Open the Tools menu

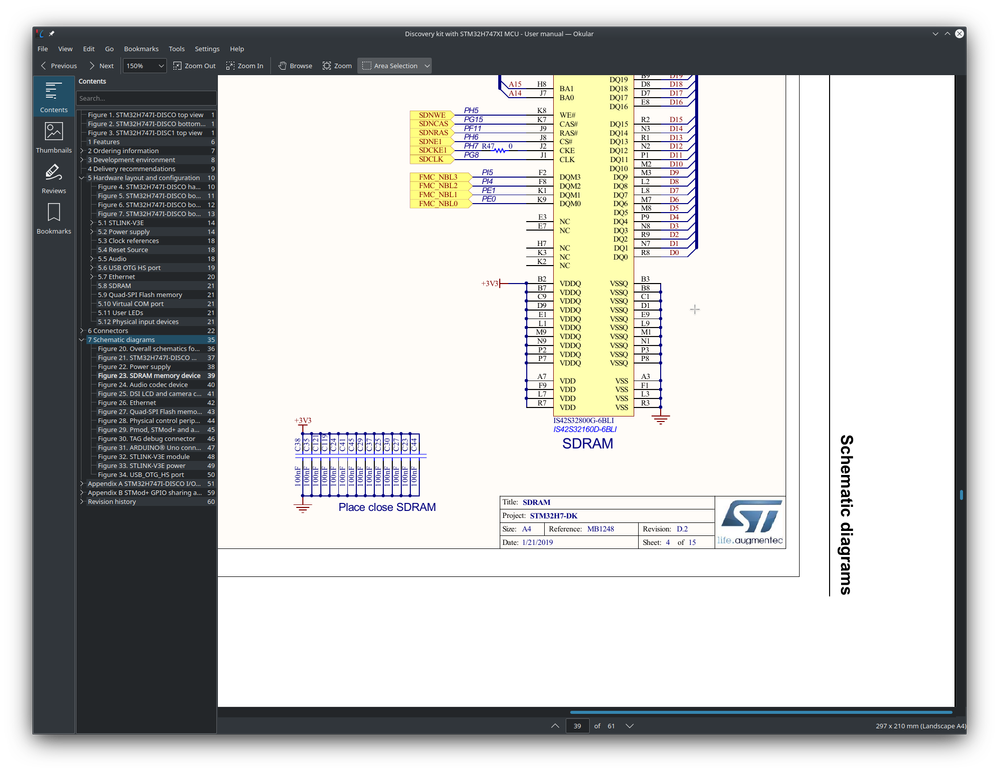click(x=176, y=48)
